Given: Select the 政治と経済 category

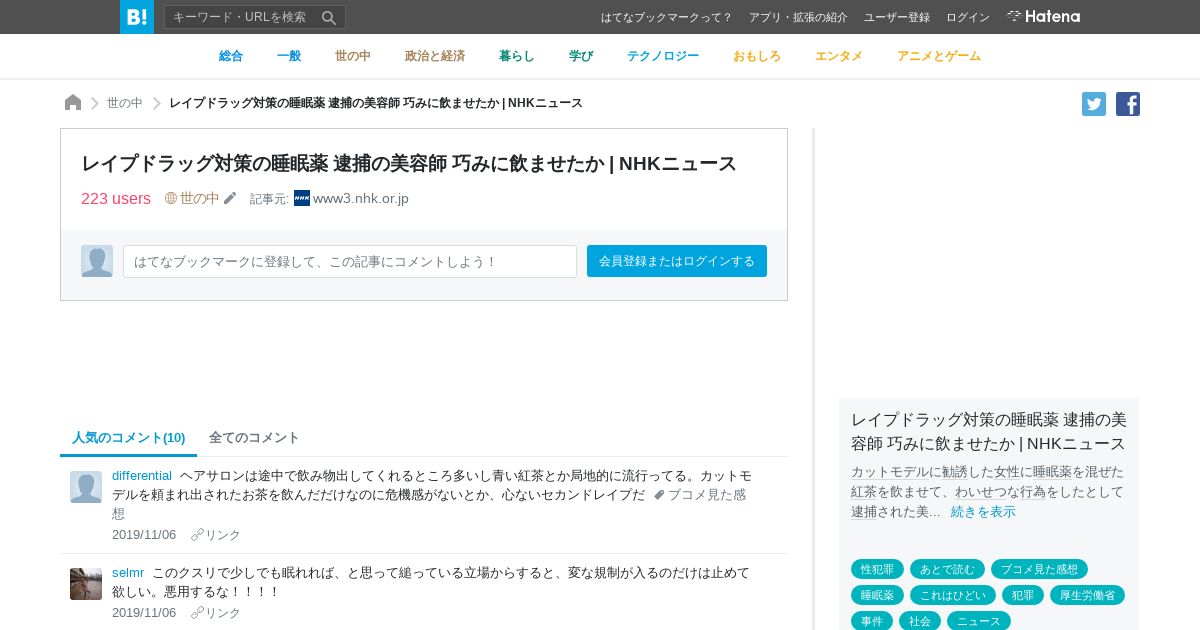Looking at the screenshot, I should coord(435,56).
